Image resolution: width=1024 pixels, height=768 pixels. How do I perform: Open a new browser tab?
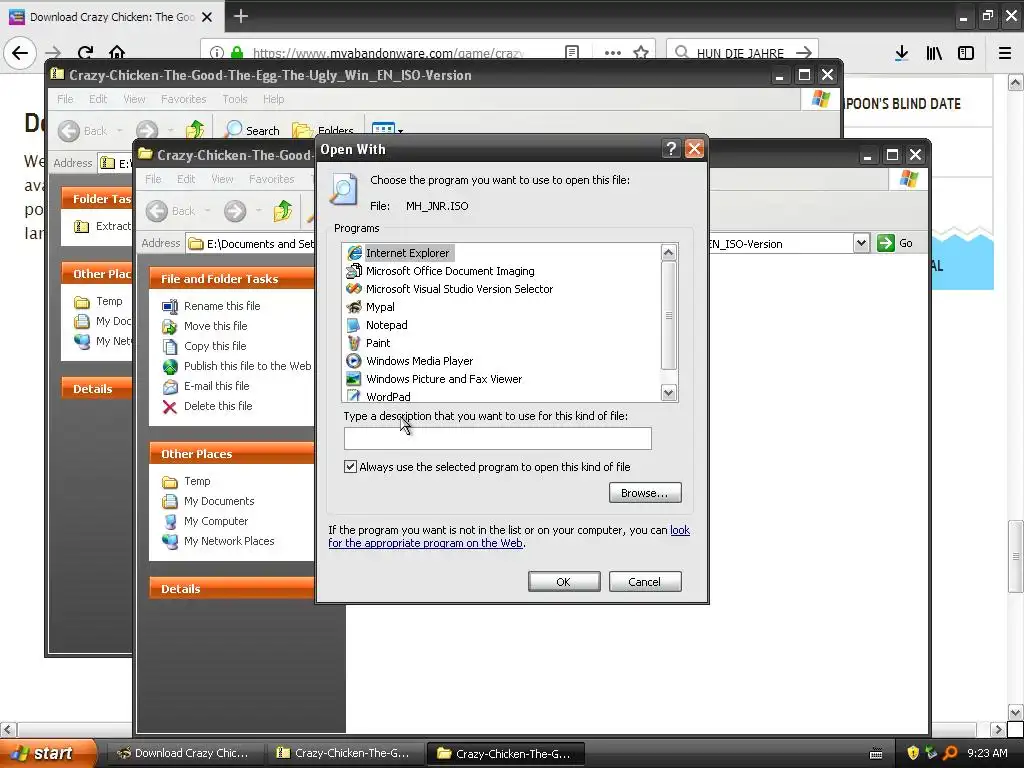pyautogui.click(x=241, y=16)
